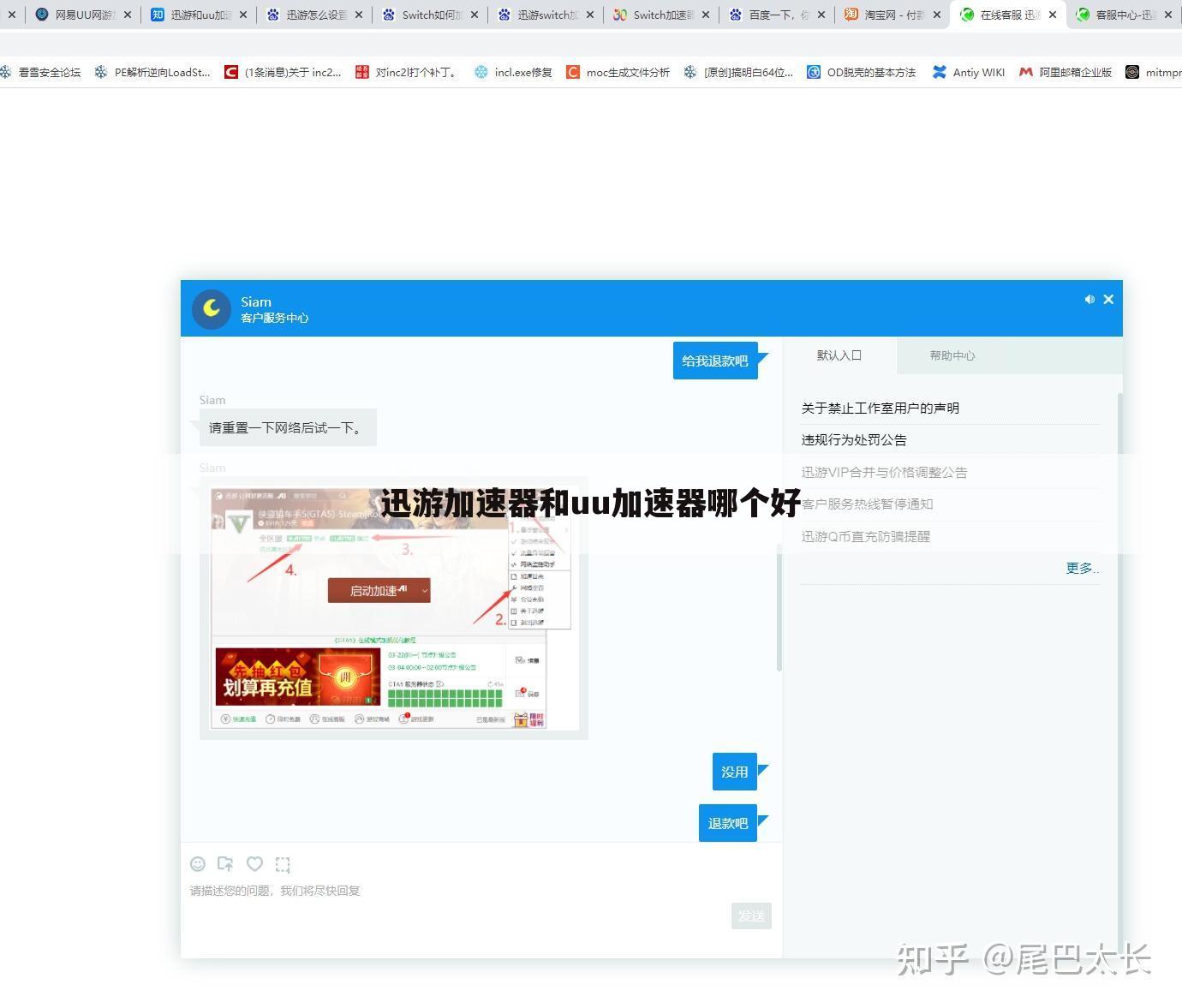1182x1008 pixels.
Task: Open the PE解析逆向LoadSt bookmark
Action: 152,73
